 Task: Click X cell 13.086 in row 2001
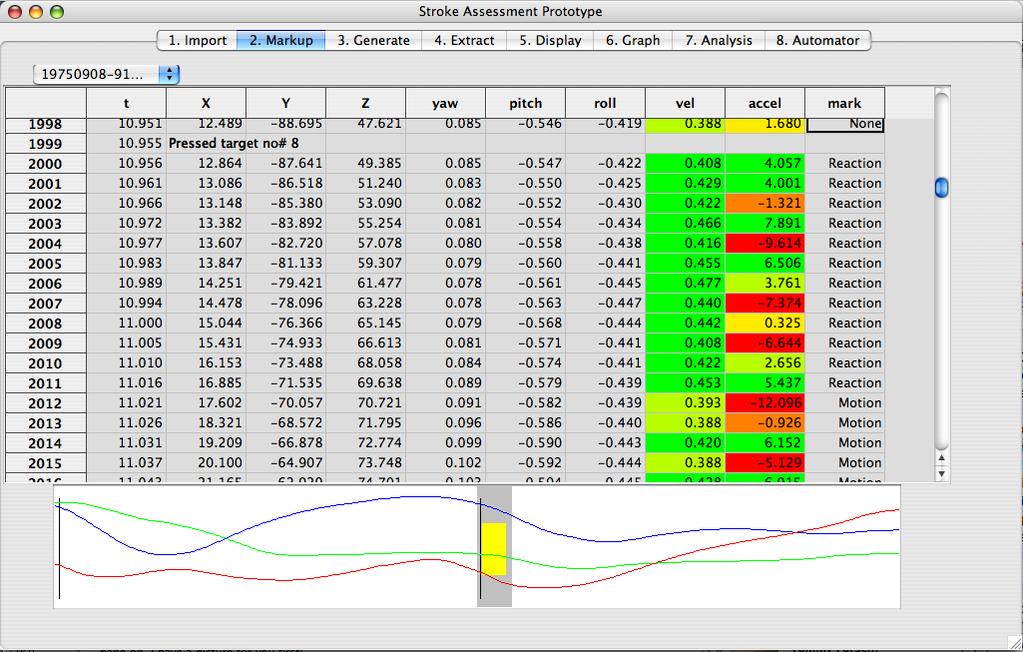206,183
